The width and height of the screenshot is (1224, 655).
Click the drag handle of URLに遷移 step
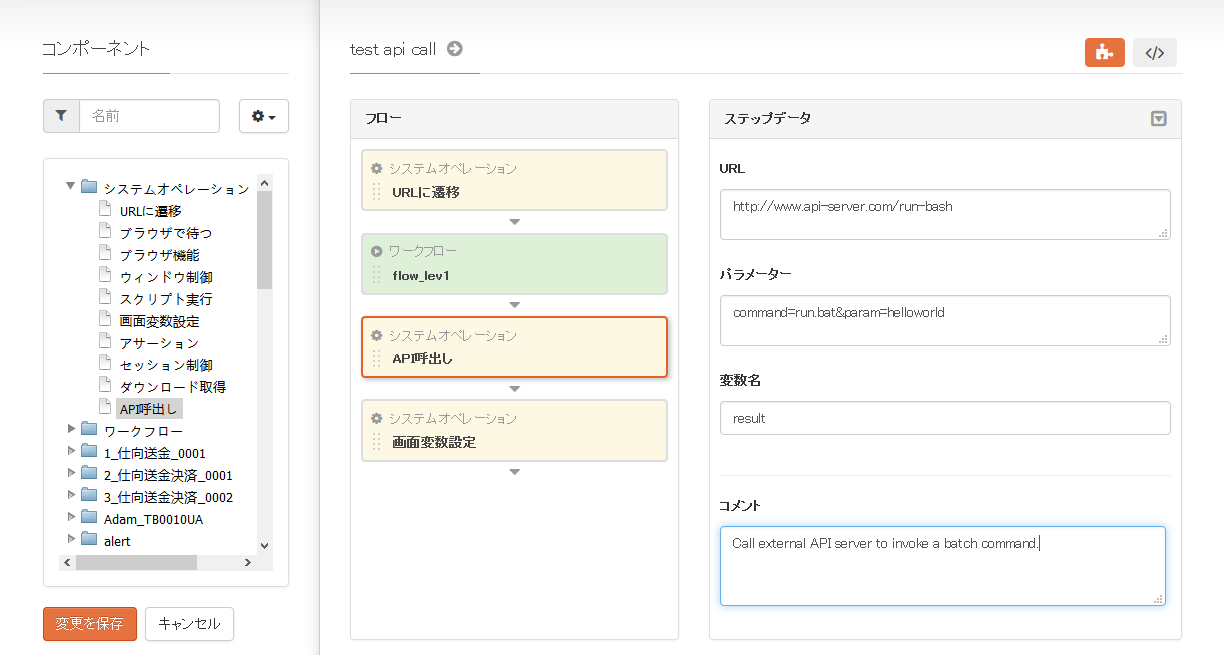(x=377, y=192)
